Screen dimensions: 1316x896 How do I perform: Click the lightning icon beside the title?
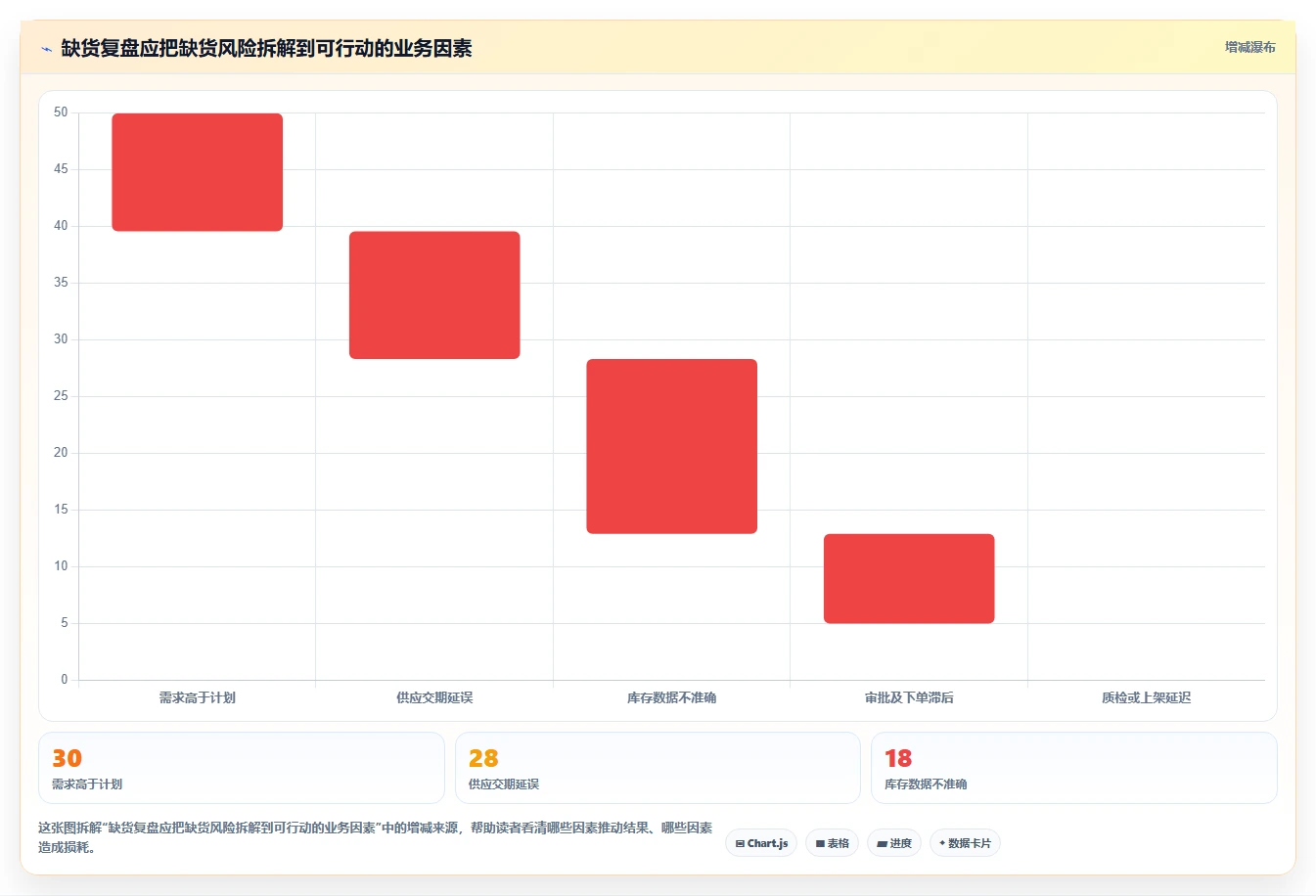point(46,49)
